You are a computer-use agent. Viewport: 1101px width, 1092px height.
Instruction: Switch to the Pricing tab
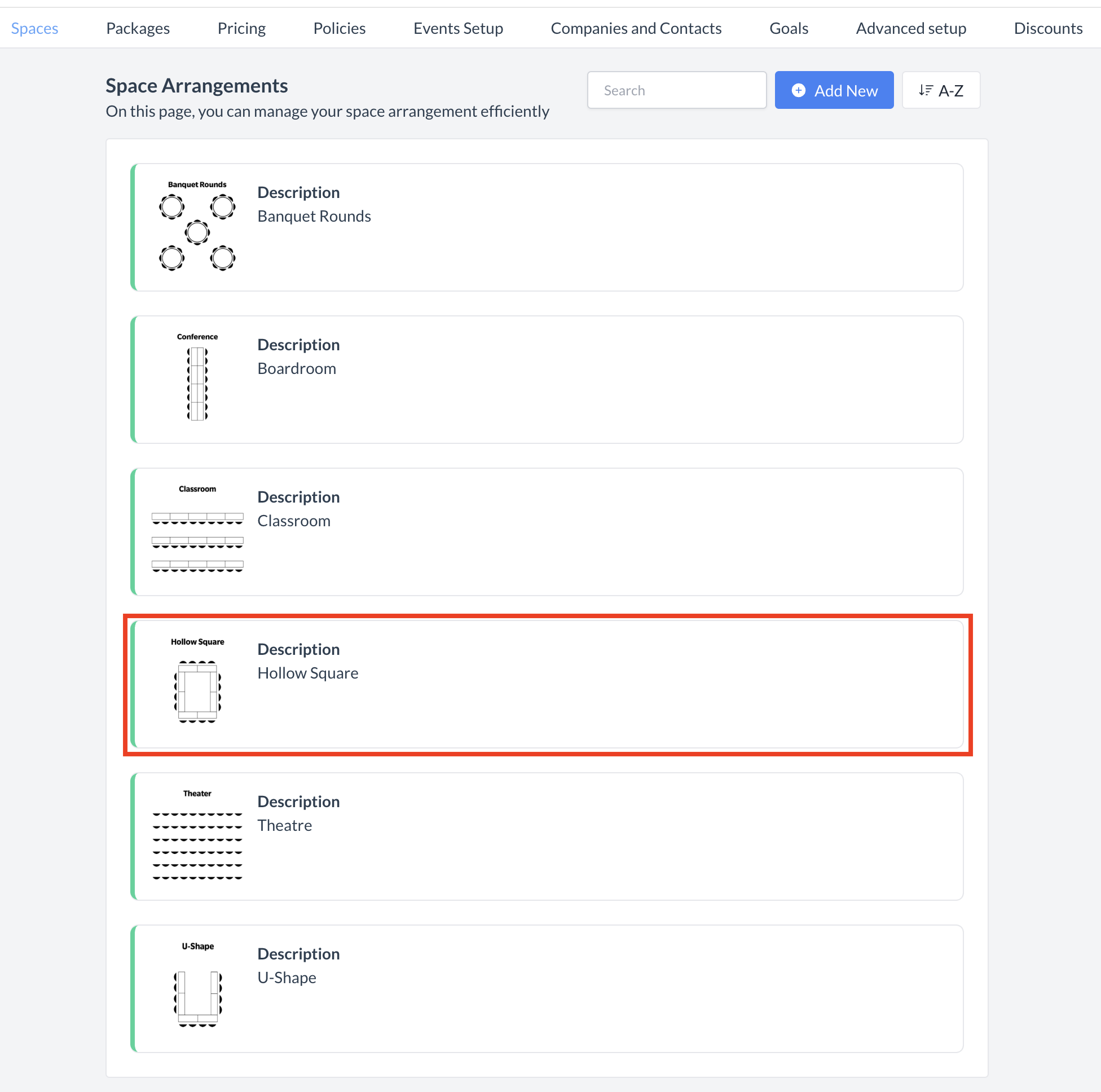click(241, 29)
